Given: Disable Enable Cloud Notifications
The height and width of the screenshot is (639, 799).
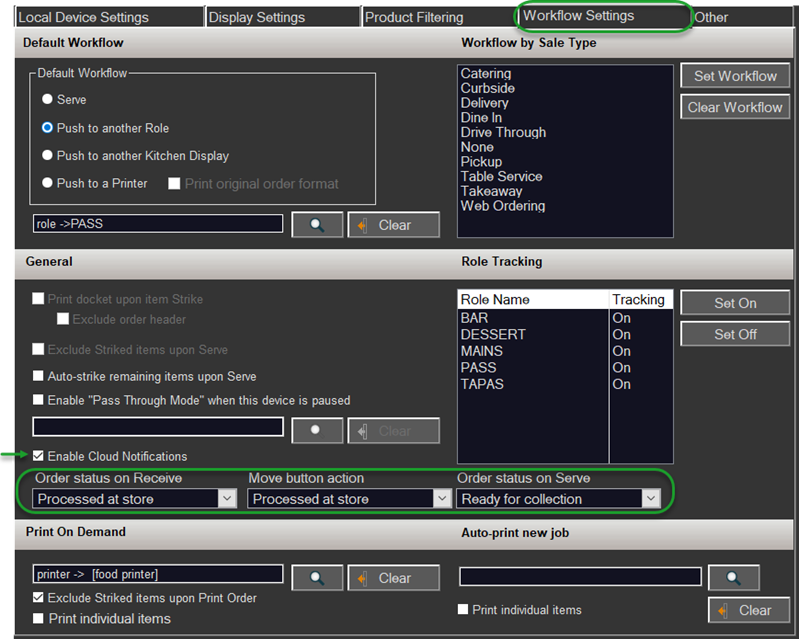Looking at the screenshot, I should [38, 456].
